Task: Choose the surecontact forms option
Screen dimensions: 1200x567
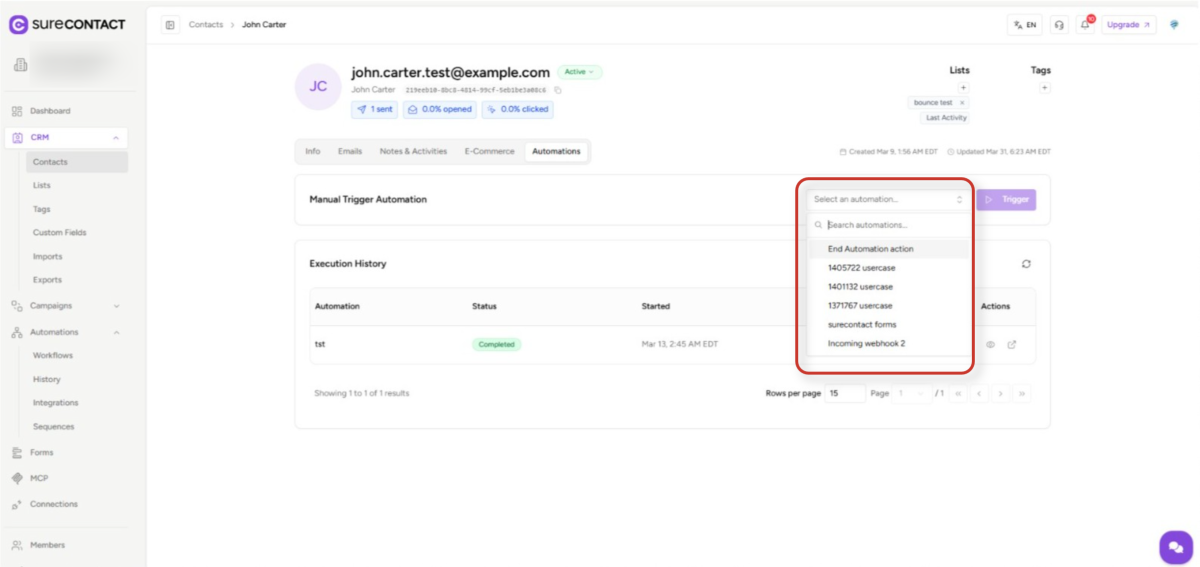Action: coord(889,325)
